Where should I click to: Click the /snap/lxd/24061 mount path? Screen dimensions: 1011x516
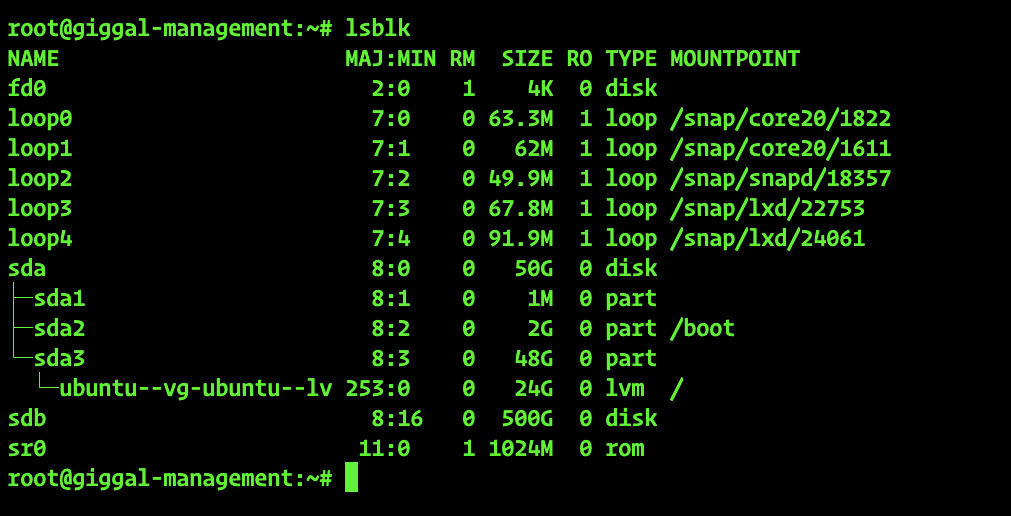coord(767,239)
